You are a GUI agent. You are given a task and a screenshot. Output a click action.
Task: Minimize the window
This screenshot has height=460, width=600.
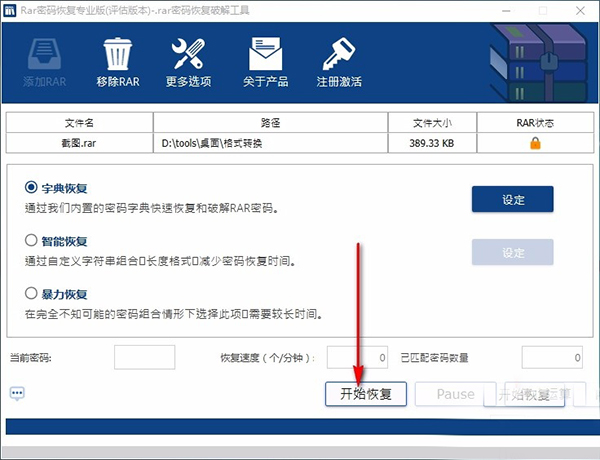pyautogui.click(x=506, y=11)
